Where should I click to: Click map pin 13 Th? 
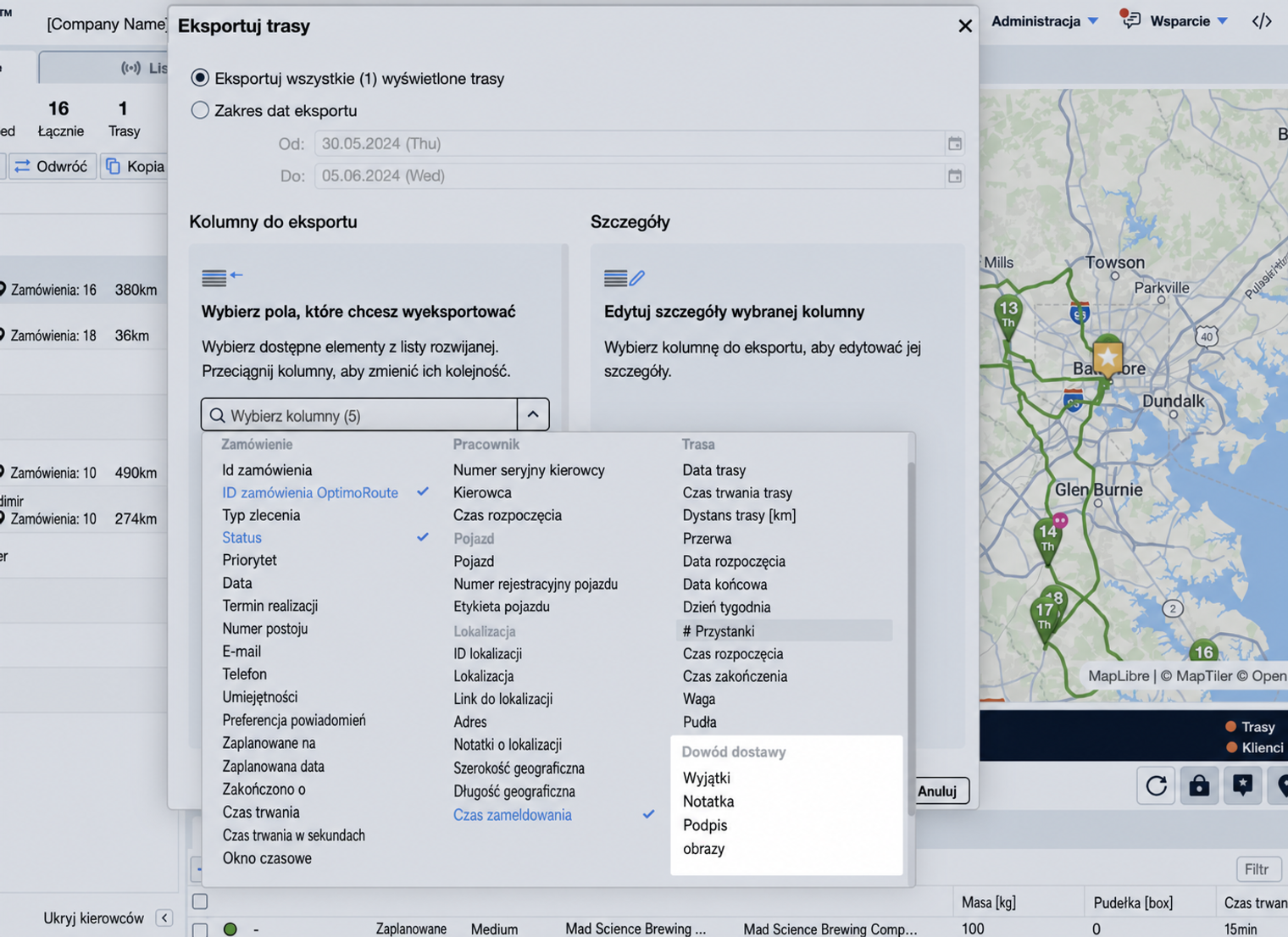pyautogui.click(x=1008, y=315)
